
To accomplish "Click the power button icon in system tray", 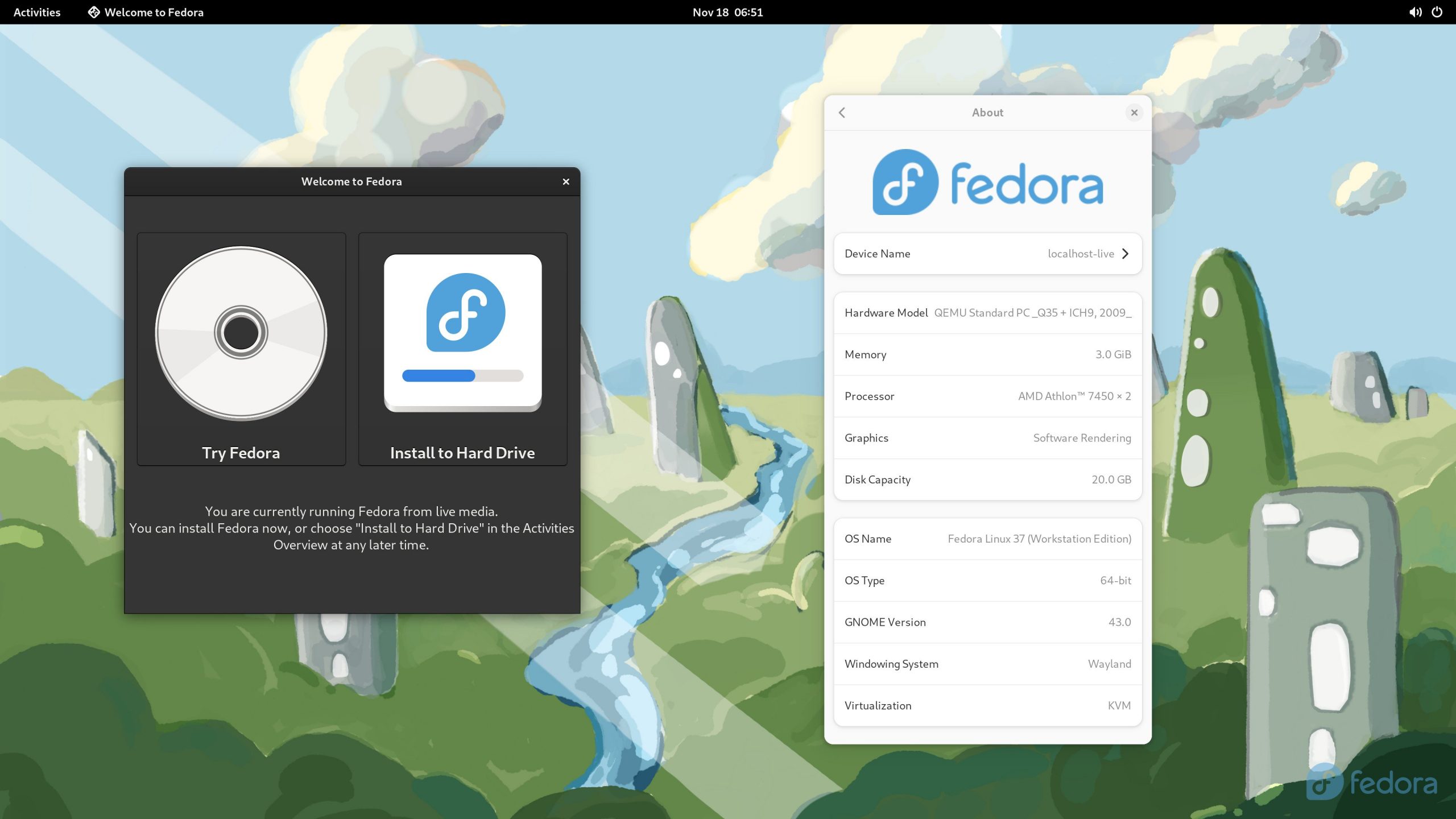I will (1437, 12).
